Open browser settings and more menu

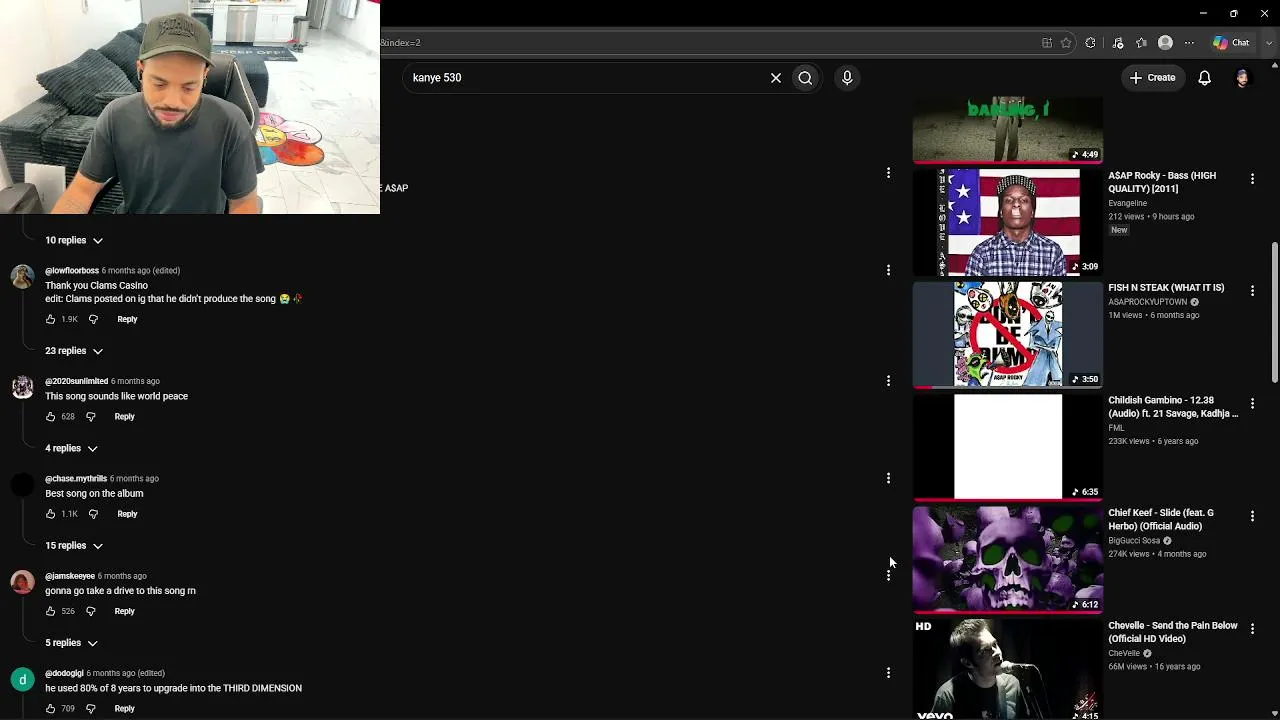tap(1189, 43)
